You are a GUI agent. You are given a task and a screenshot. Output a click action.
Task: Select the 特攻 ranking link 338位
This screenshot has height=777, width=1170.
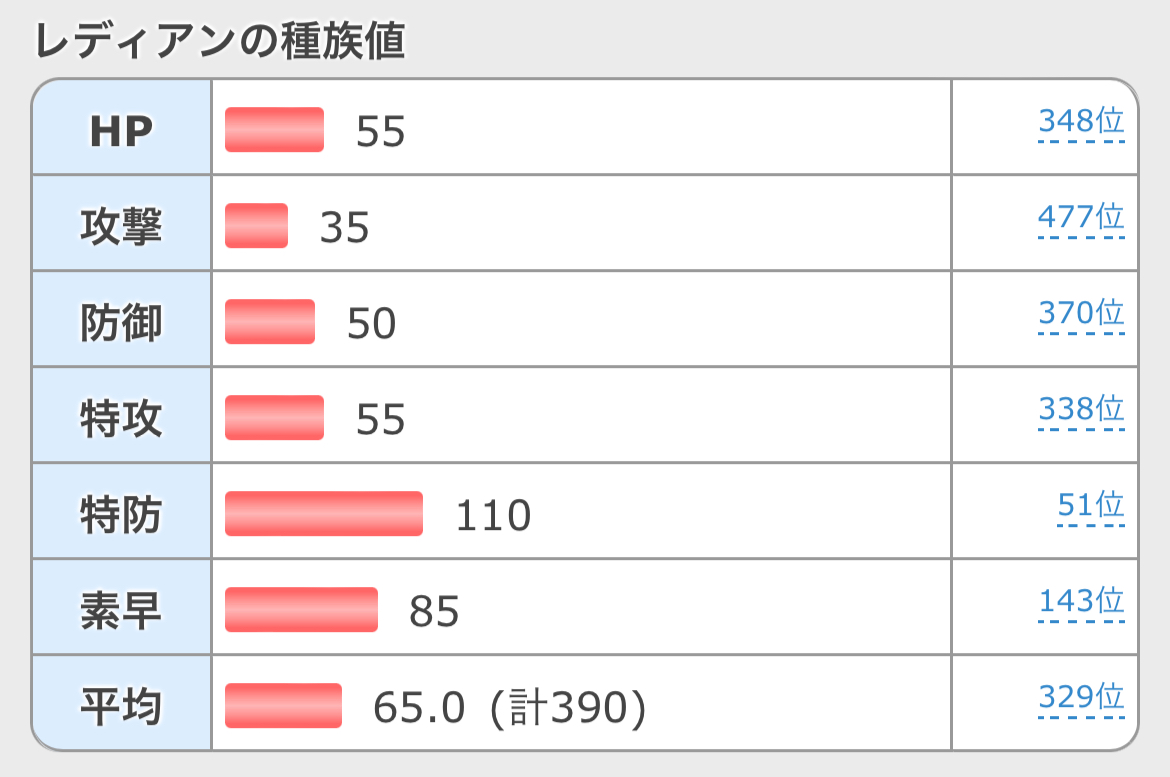coord(1081,409)
